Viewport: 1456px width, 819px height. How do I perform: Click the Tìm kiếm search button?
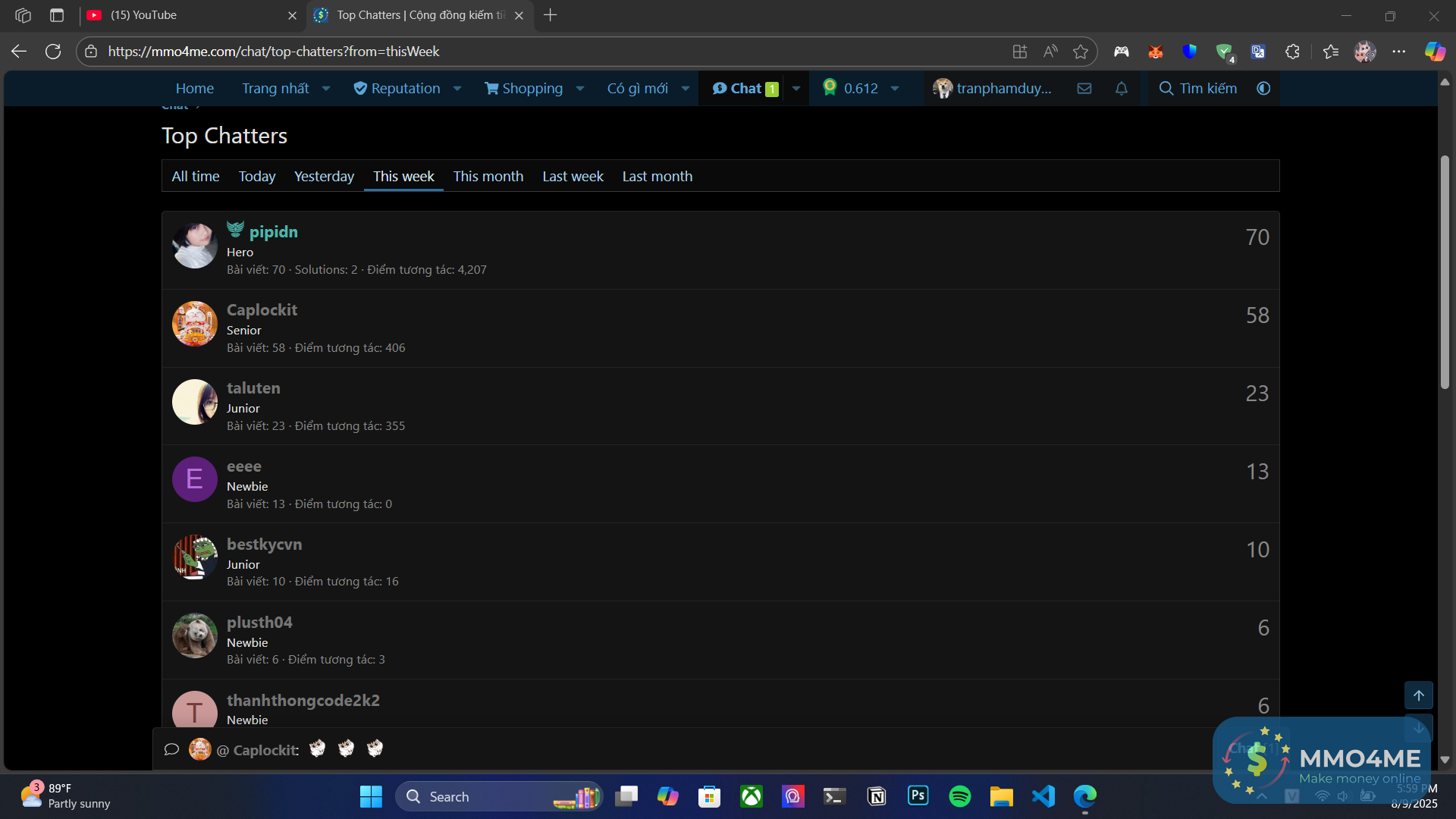(1198, 89)
